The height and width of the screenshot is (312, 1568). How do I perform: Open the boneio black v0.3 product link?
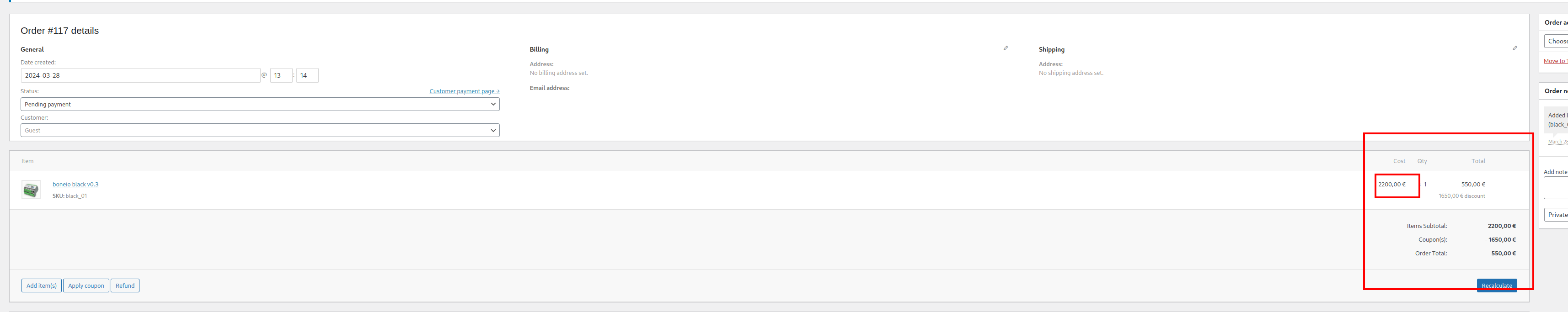pos(75,184)
